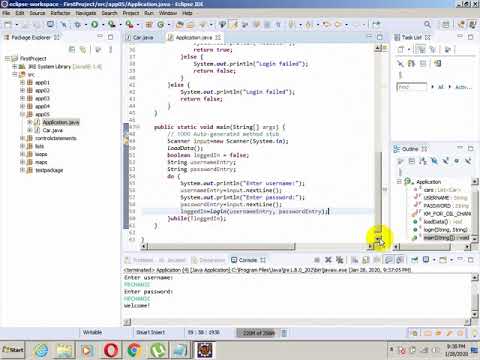The image size is (480, 360).
Task: Collapse the FirstProject tree node
Action: tap(7, 58)
